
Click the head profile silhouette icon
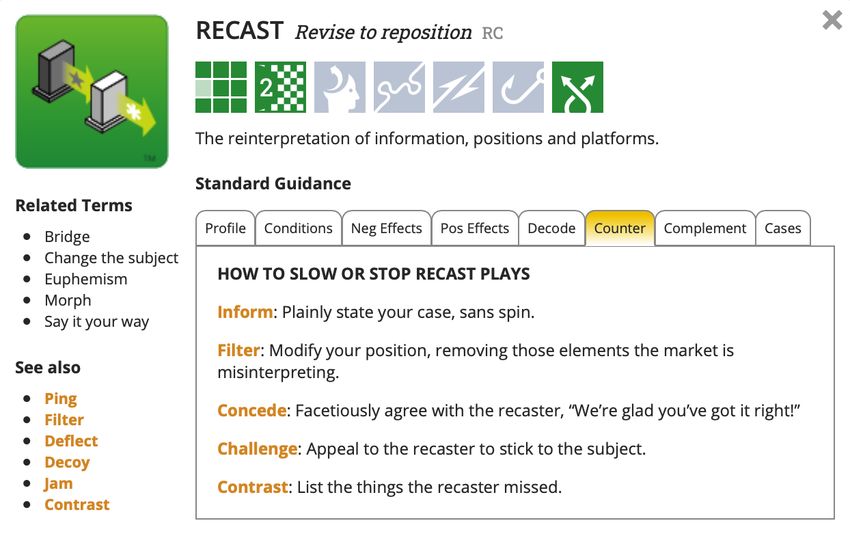340,87
